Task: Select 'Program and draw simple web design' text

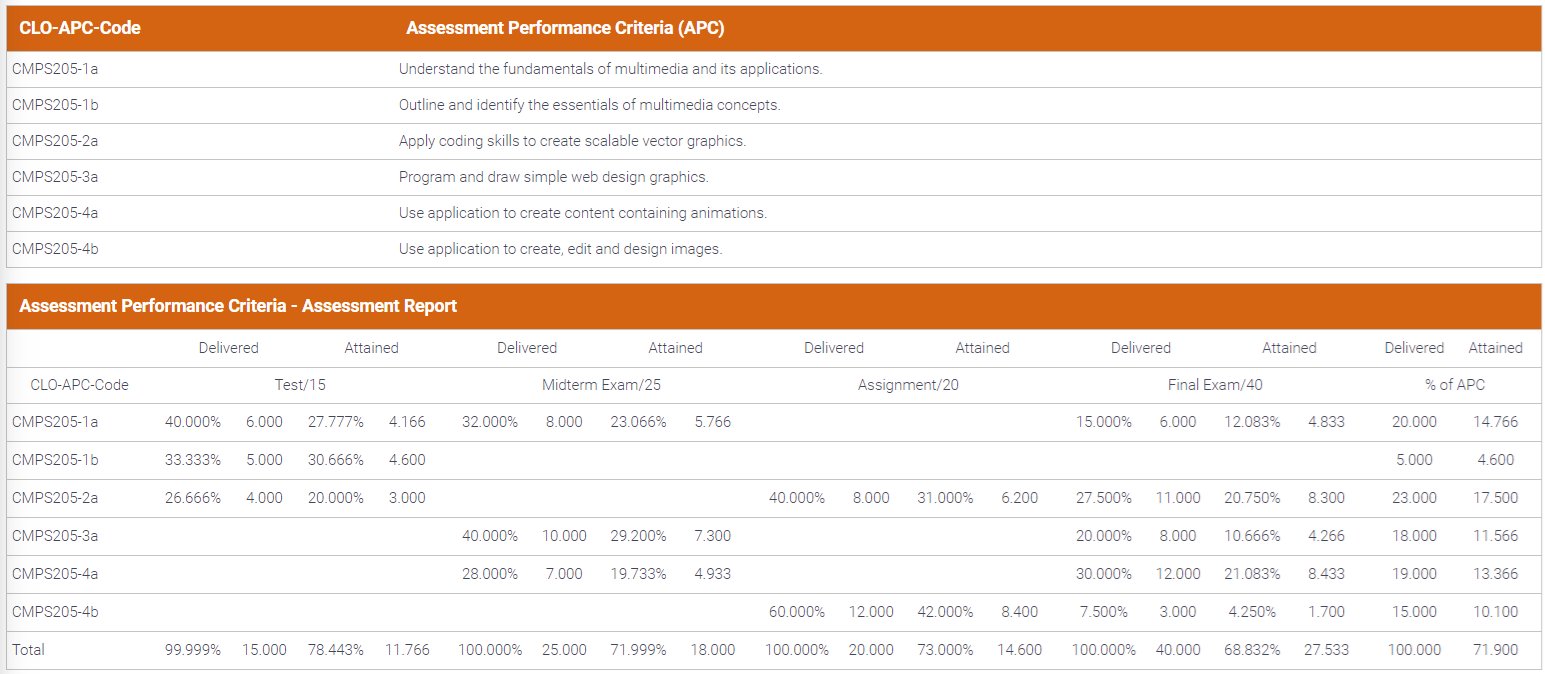Action: (553, 177)
